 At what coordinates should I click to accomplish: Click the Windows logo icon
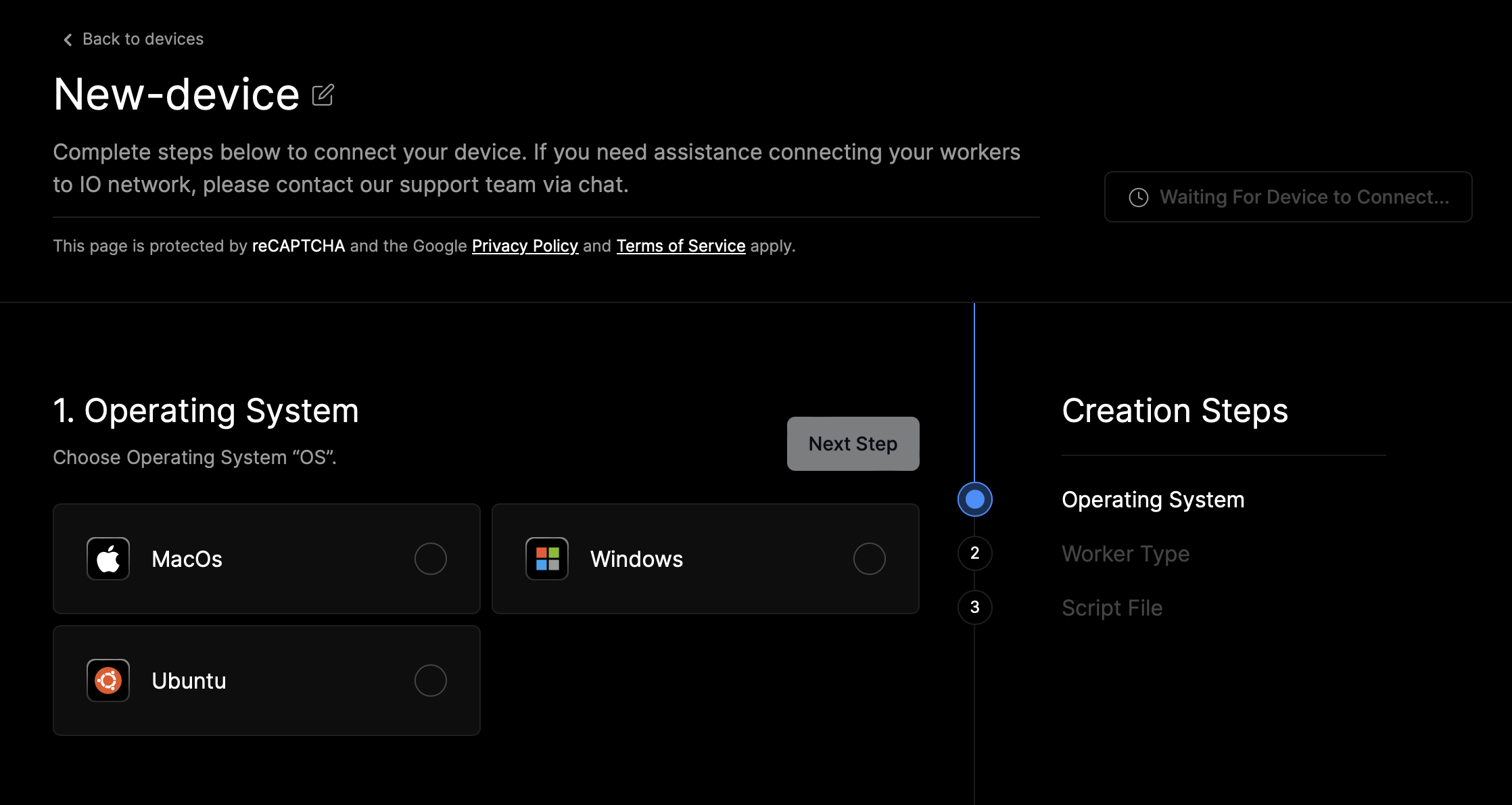tap(547, 559)
